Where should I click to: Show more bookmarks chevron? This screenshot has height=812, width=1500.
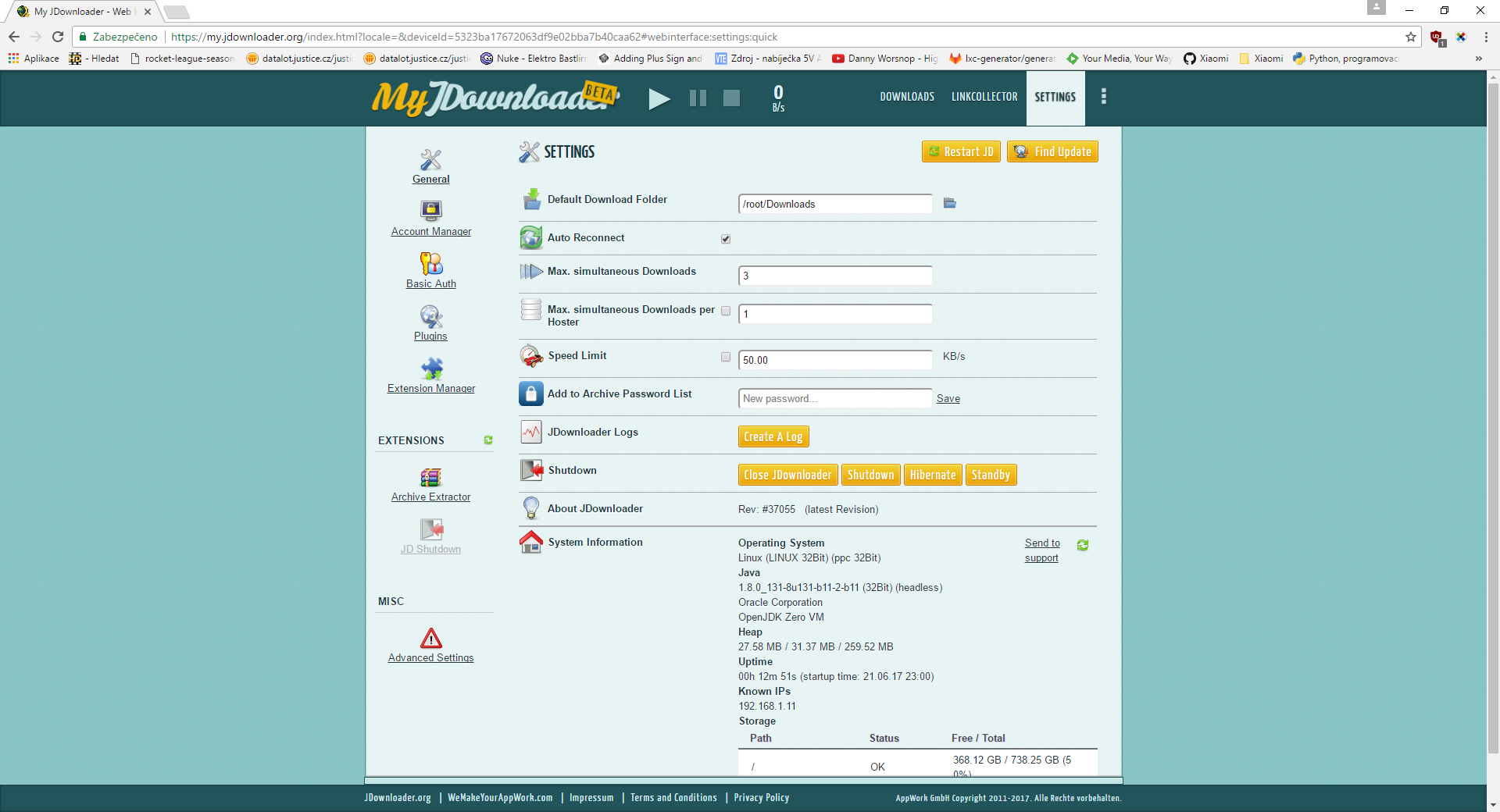click(1478, 59)
